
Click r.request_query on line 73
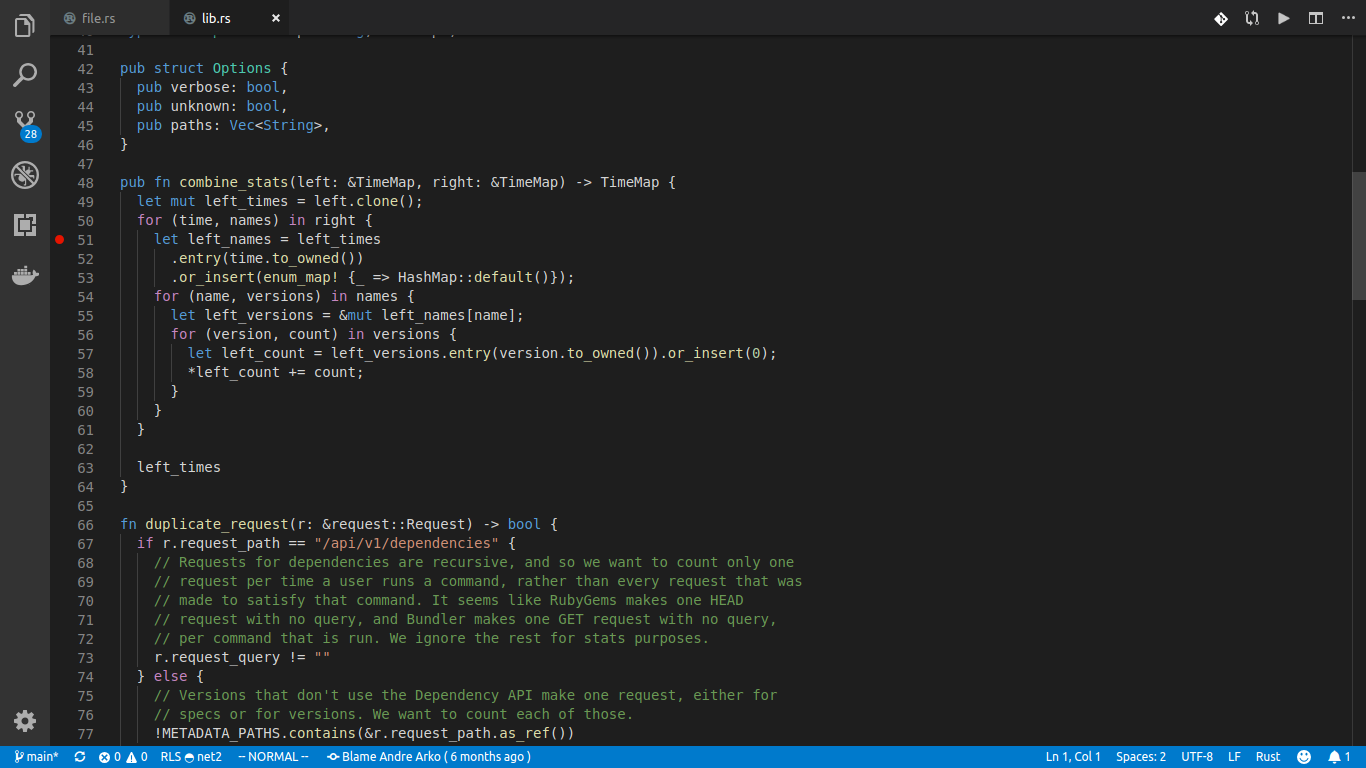[x=217, y=658]
